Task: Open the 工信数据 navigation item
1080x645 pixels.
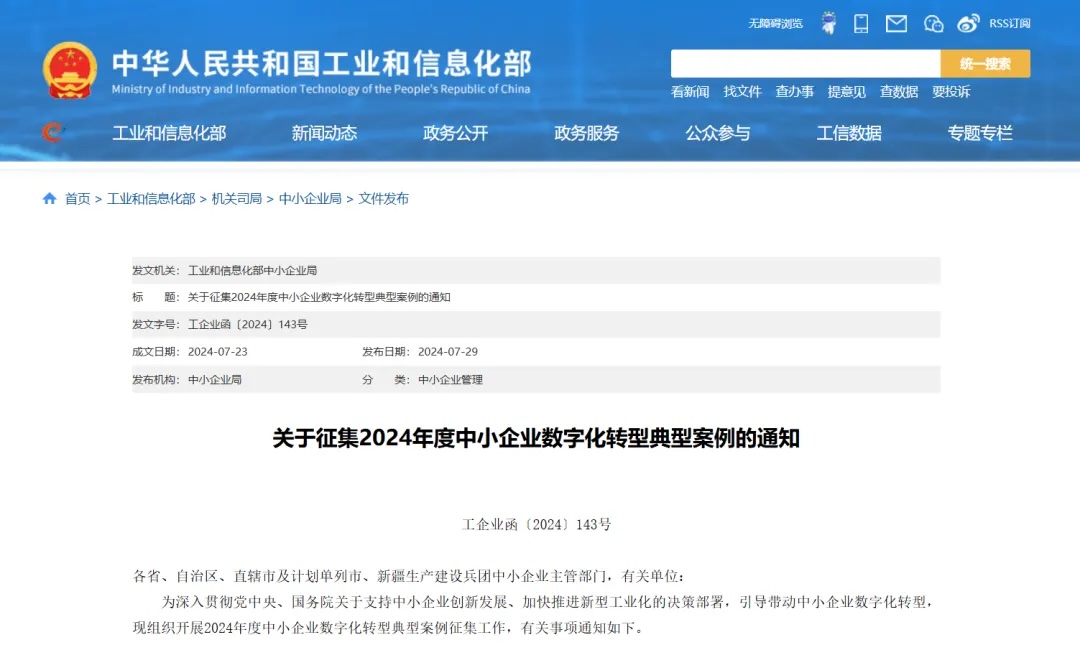Action: tap(848, 133)
